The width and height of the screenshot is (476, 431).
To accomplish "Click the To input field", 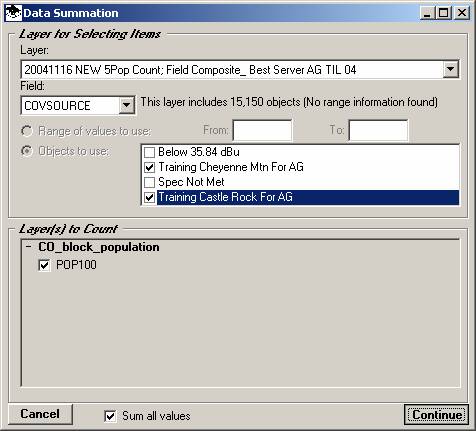I will 378,130.
